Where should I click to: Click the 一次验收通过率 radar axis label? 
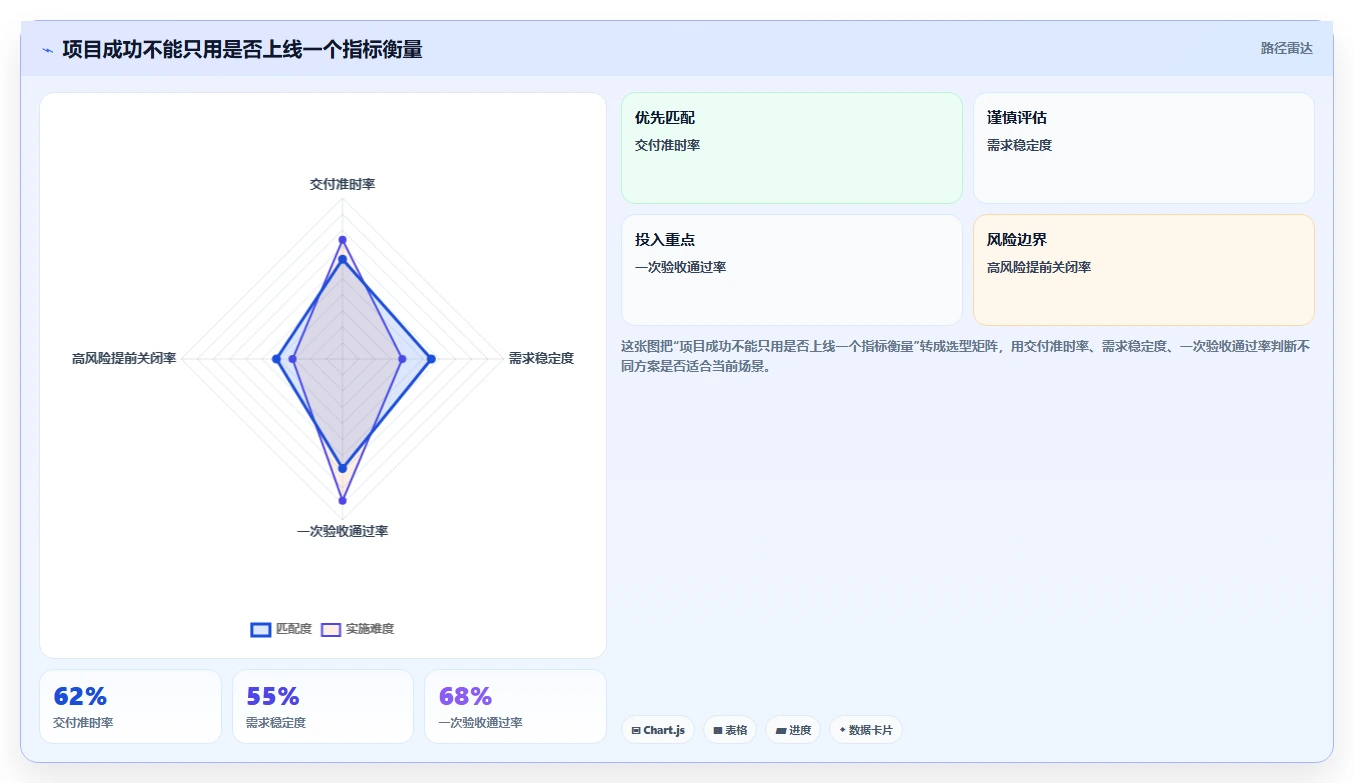(342, 531)
